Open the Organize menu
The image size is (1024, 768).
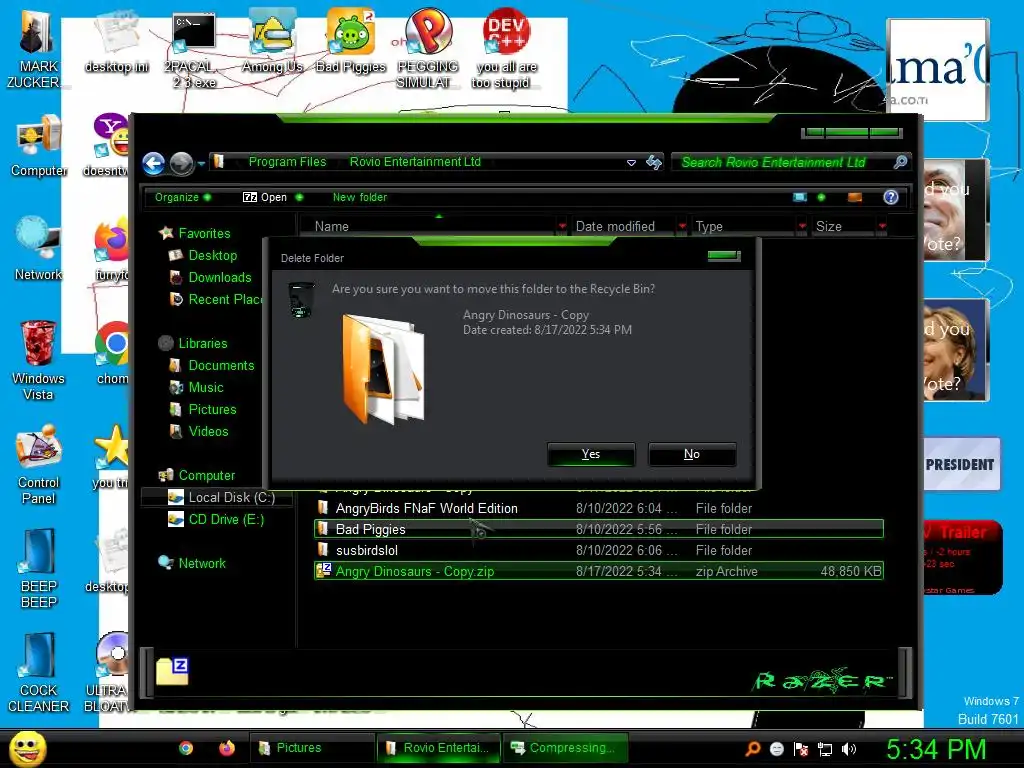click(182, 197)
